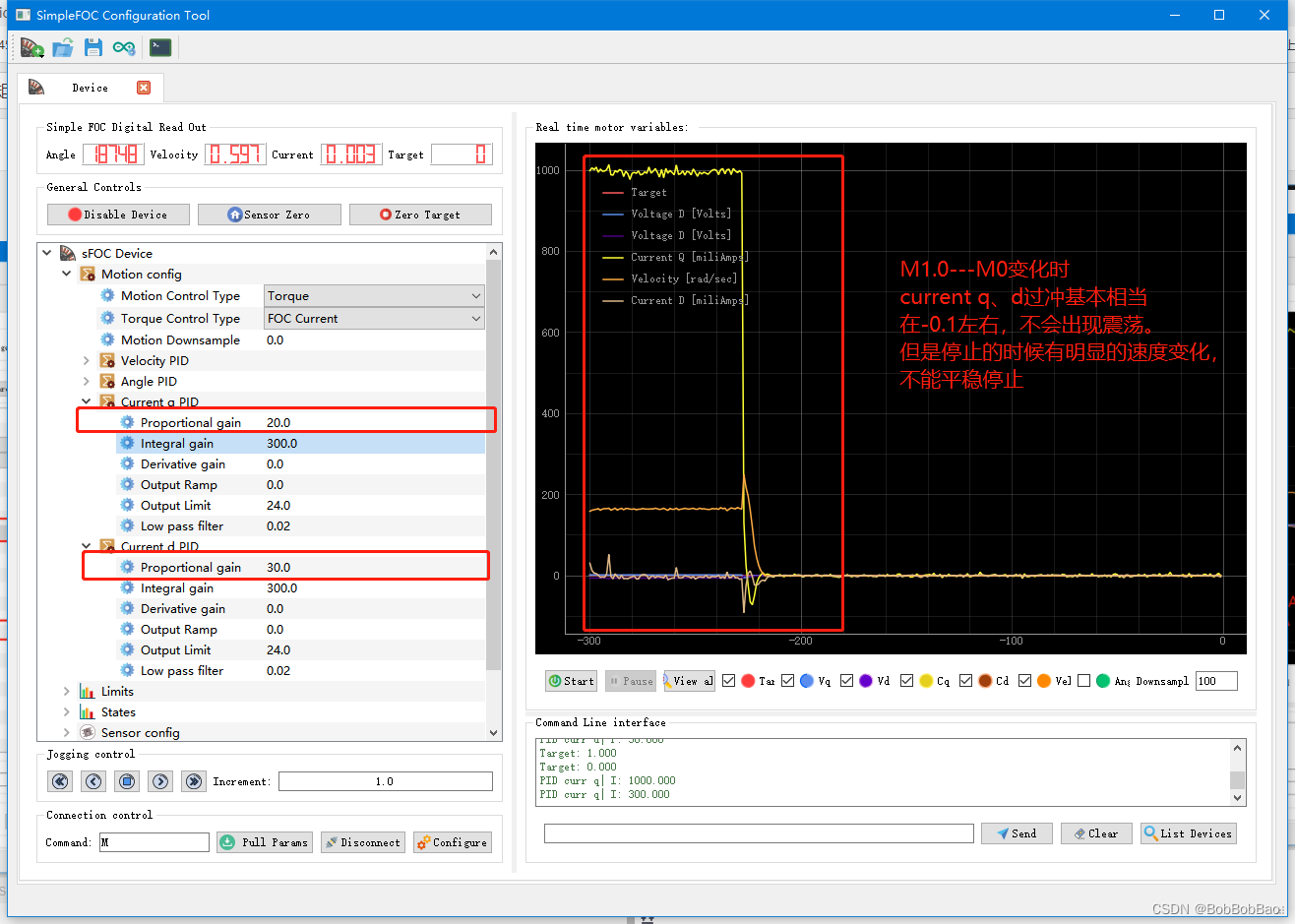Expand the Limits node
This screenshot has height=924, width=1295.
coord(66,692)
